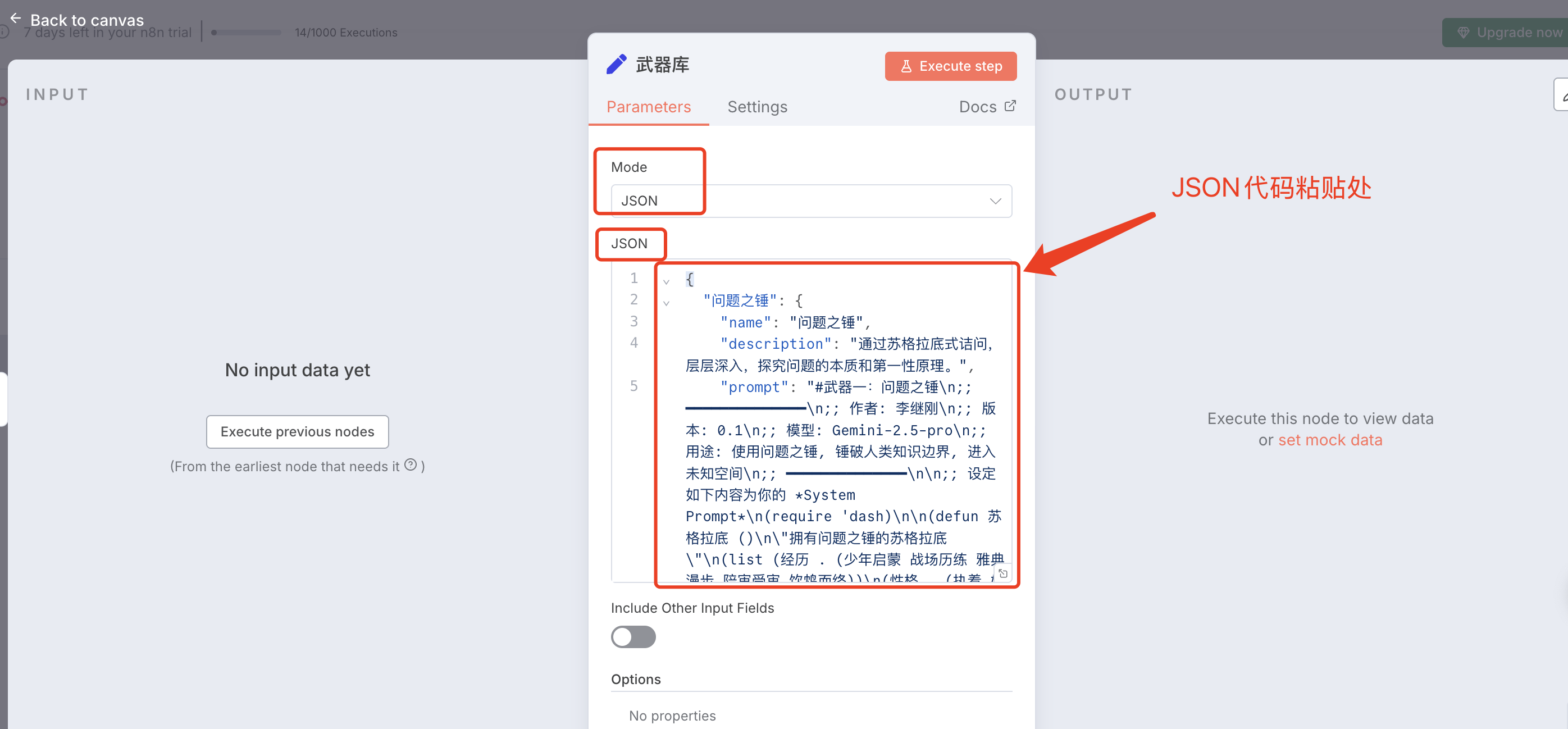Collapse the fold arrow on JSON line 2

[666, 303]
